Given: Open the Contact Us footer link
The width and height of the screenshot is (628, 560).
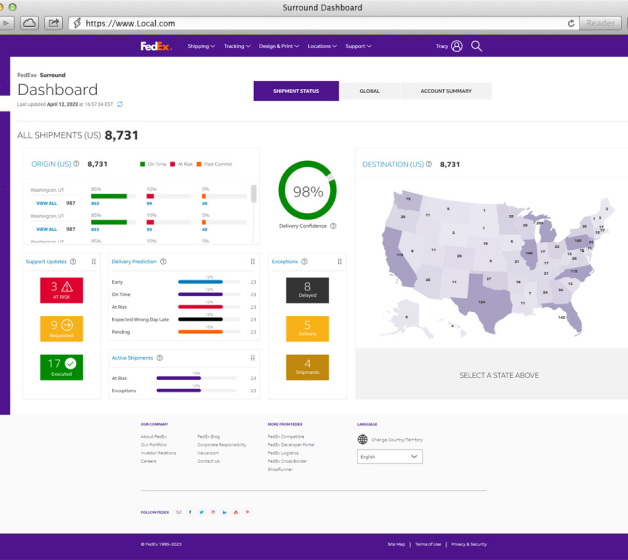Looking at the screenshot, I should [208, 461].
